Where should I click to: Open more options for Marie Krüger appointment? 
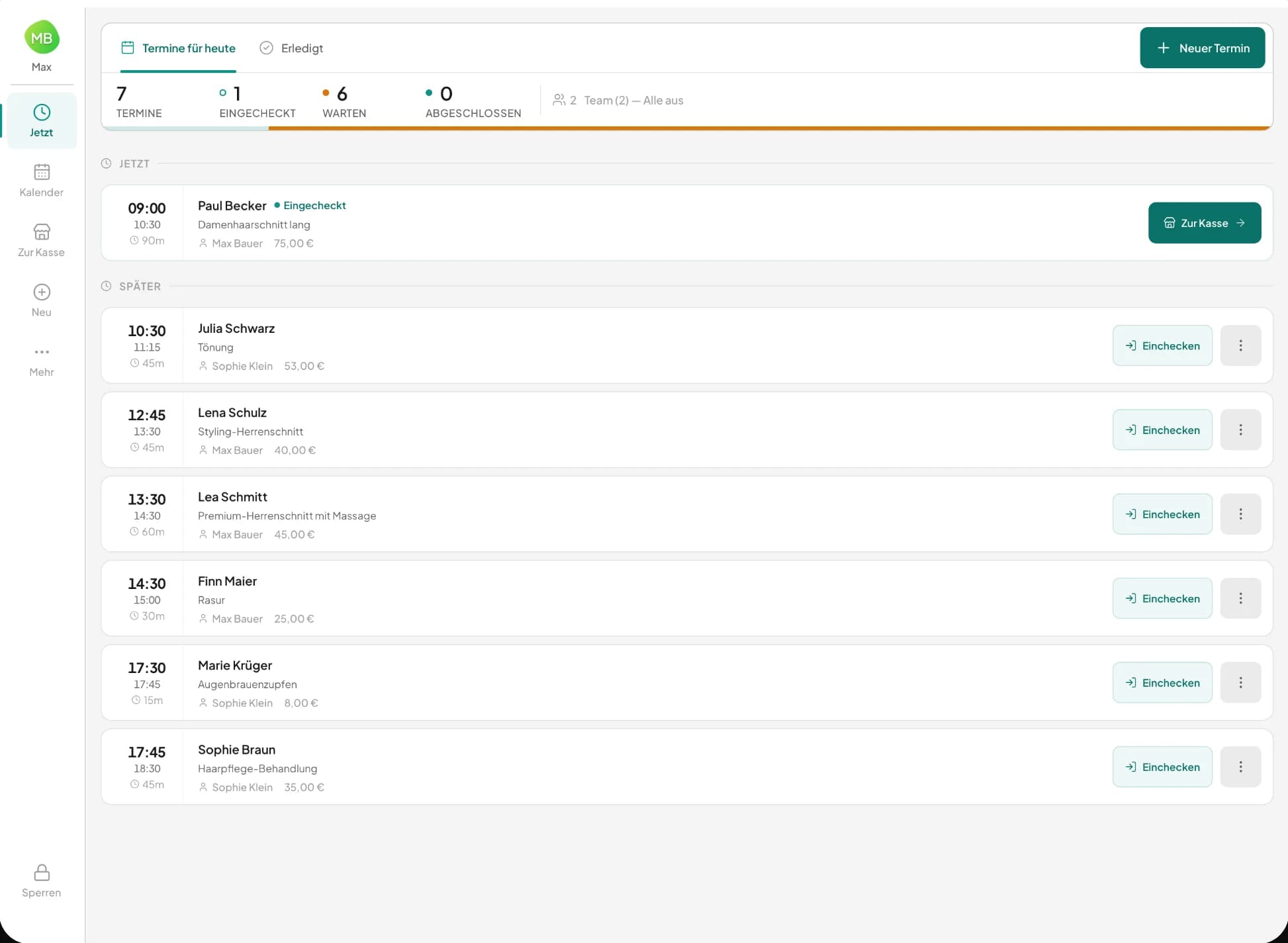click(x=1240, y=682)
